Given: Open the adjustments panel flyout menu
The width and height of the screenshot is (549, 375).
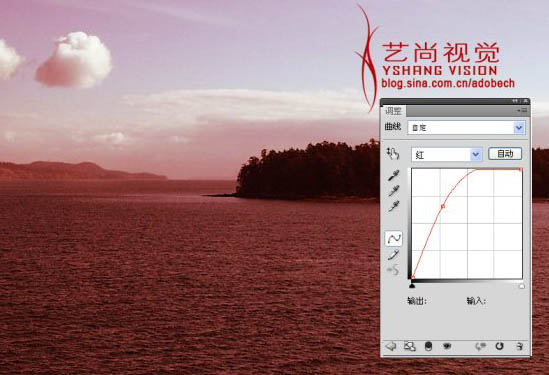Looking at the screenshot, I should [x=522, y=110].
